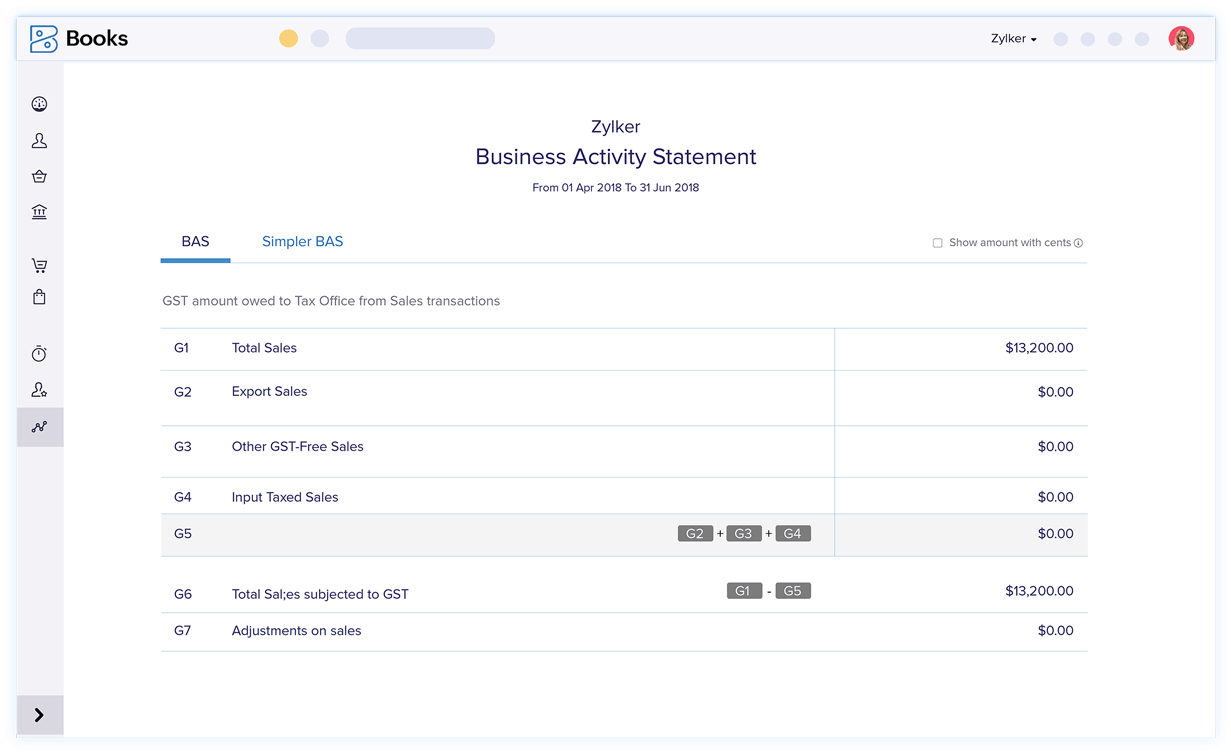This screenshot has height=754, width=1231.
Task: Click the GST amount owed to Tax Office text
Action: point(331,301)
